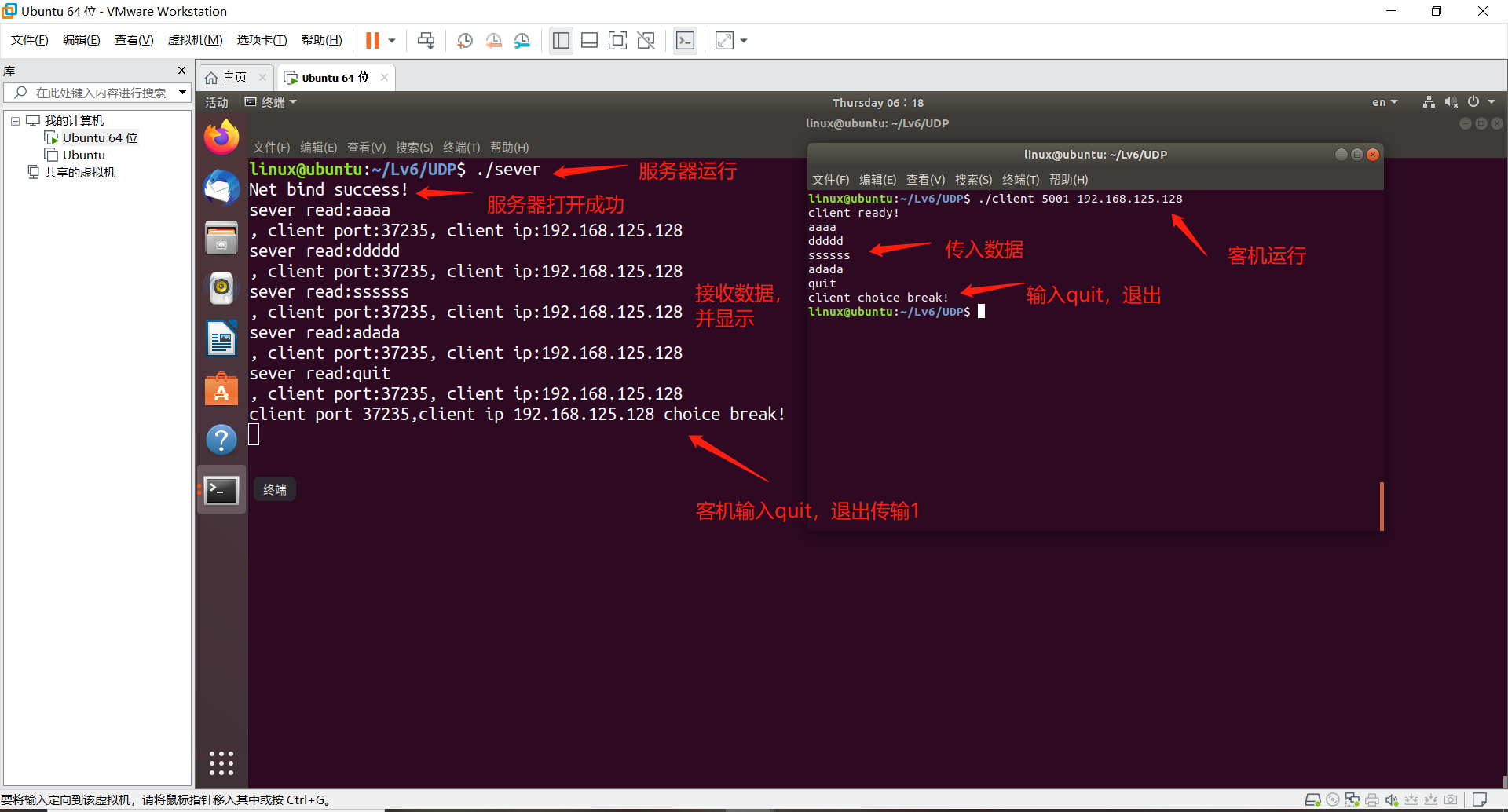Screen dimensions: 1508x812
Task: Unmute the sound icon in Ubuntu top bar
Action: [x=1450, y=101]
